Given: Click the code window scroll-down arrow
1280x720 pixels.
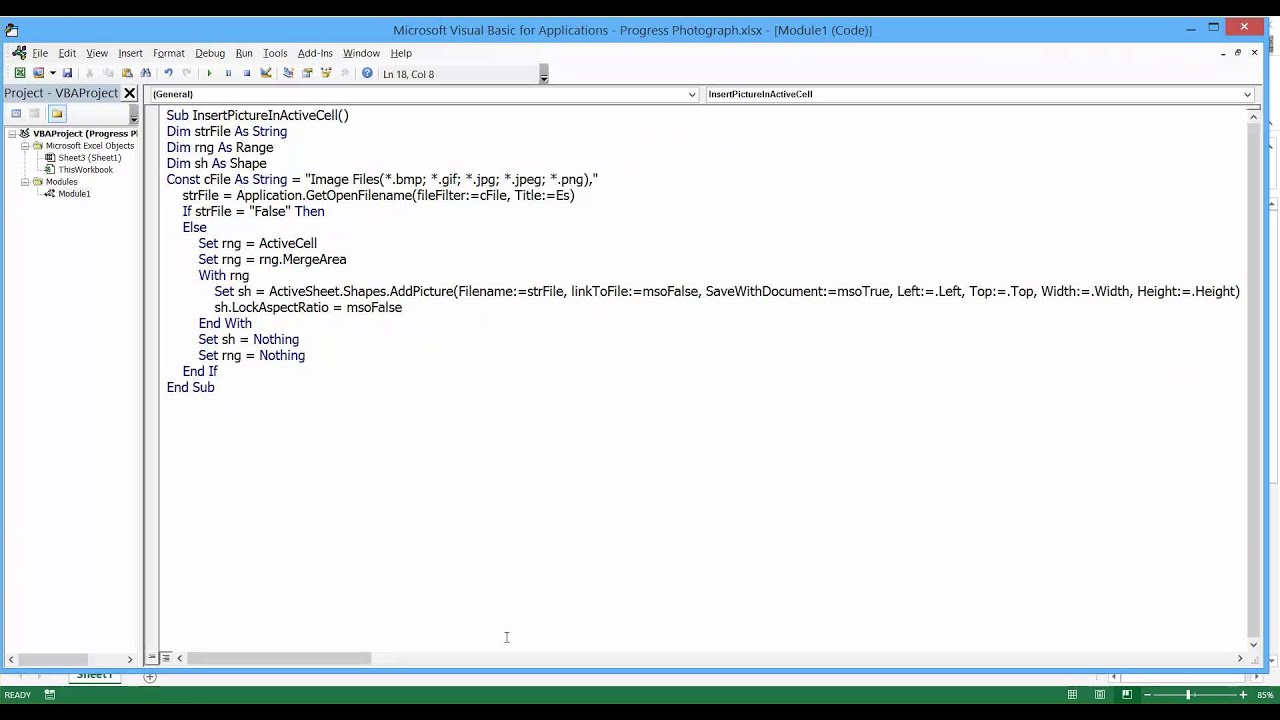Looking at the screenshot, I should pyautogui.click(x=1254, y=644).
